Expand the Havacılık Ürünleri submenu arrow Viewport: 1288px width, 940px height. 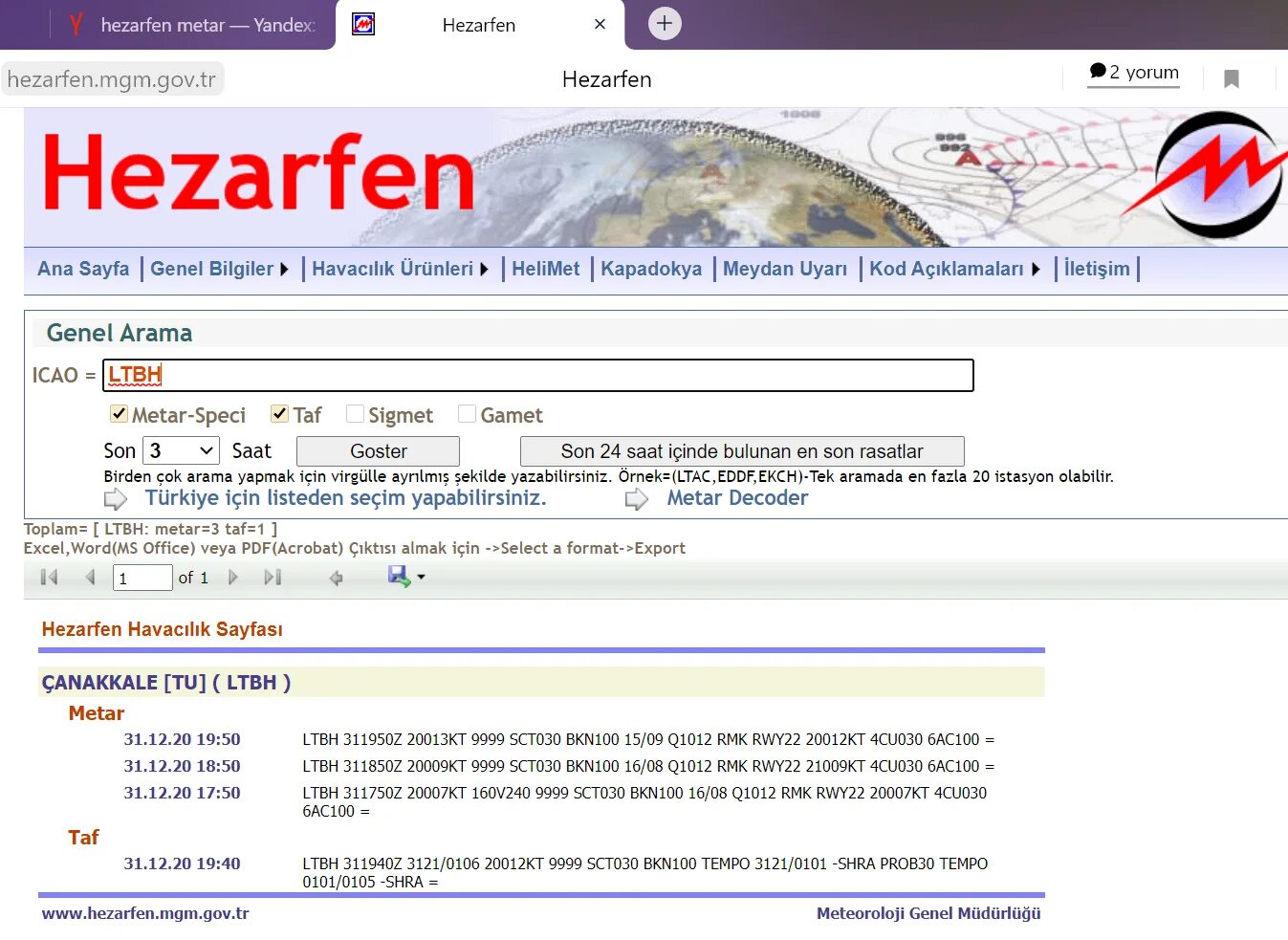point(485,270)
